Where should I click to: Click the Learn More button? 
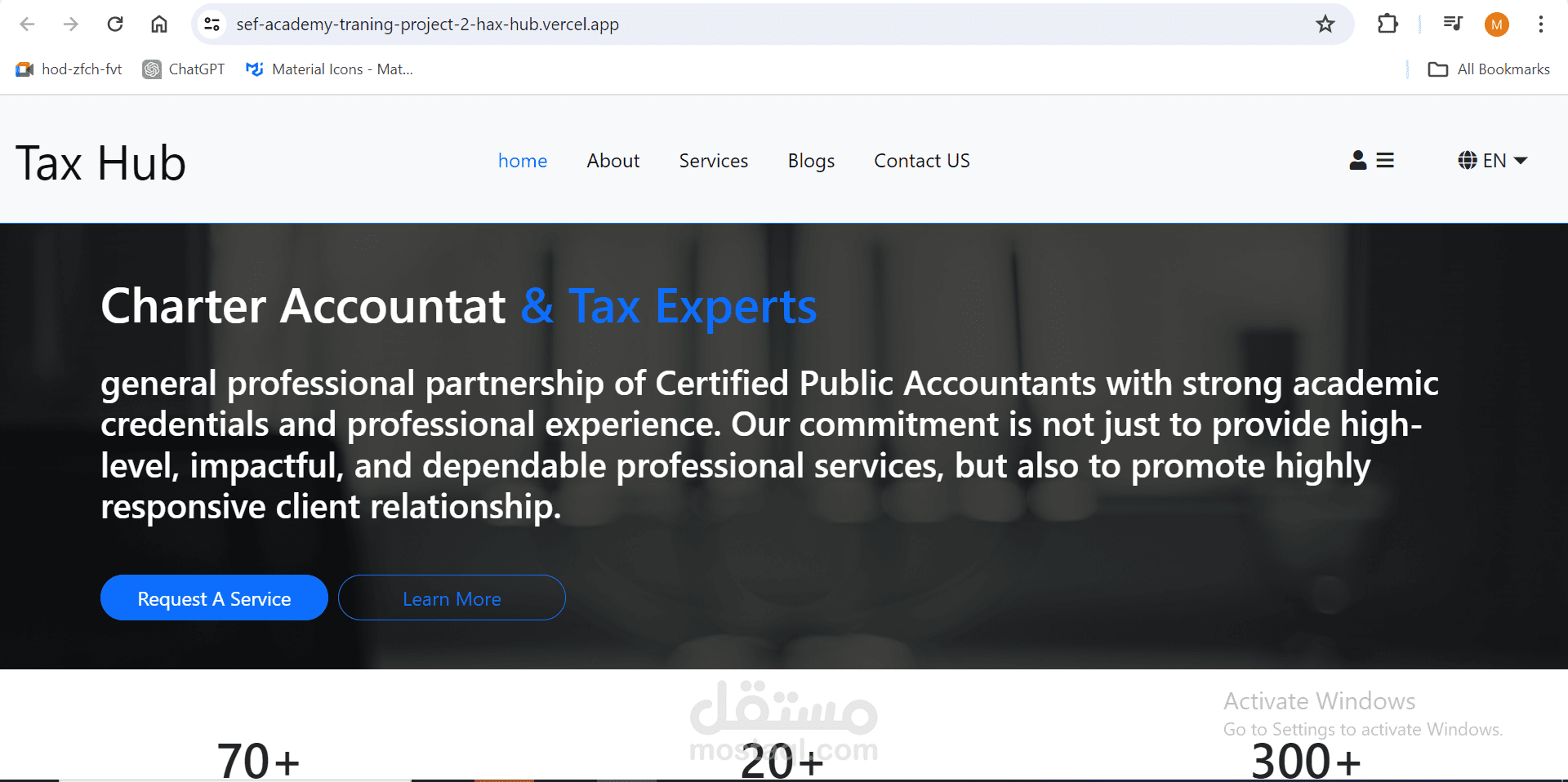pyautogui.click(x=452, y=598)
